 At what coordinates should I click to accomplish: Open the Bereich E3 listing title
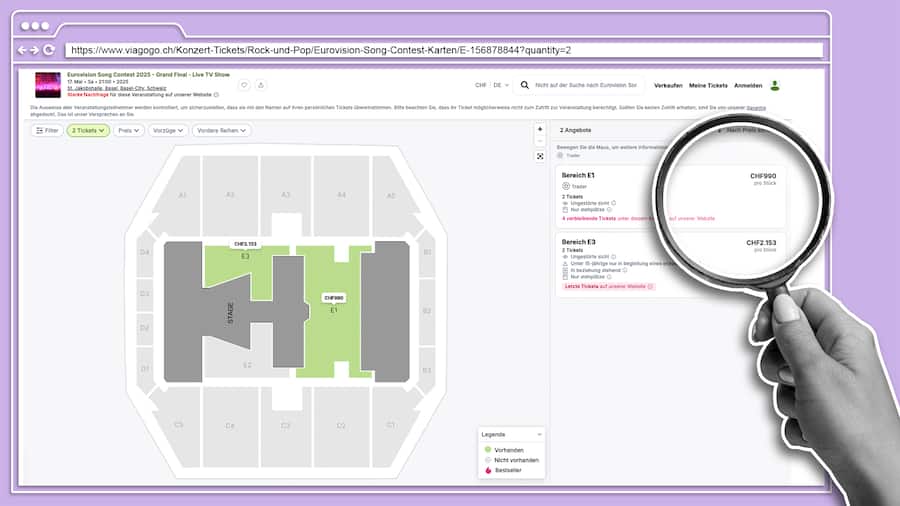(x=579, y=242)
